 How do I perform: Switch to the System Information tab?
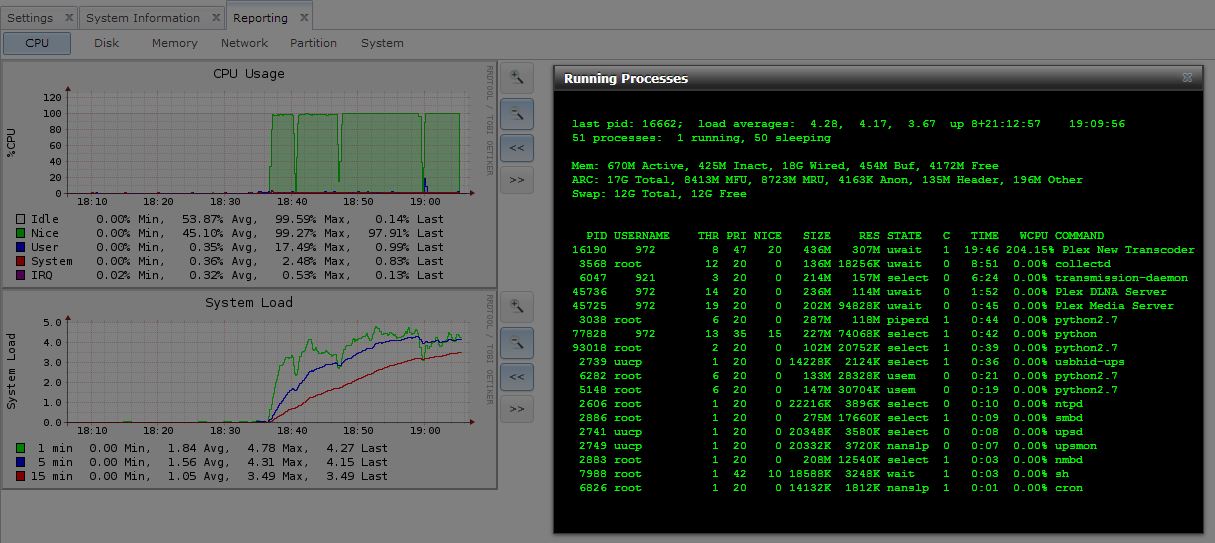pos(142,18)
